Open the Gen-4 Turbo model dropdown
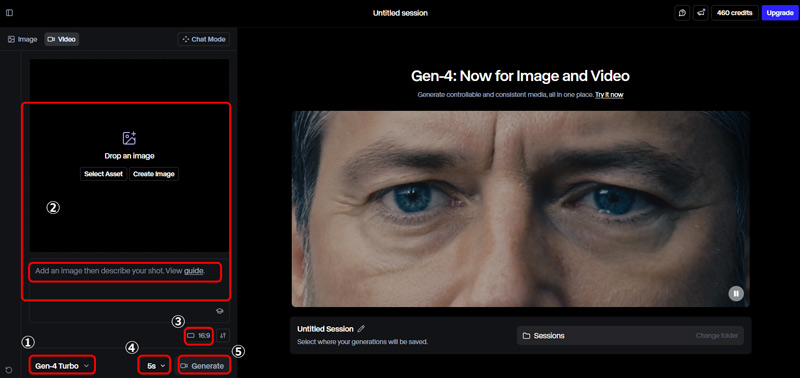The height and width of the screenshot is (378, 800). tap(62, 366)
